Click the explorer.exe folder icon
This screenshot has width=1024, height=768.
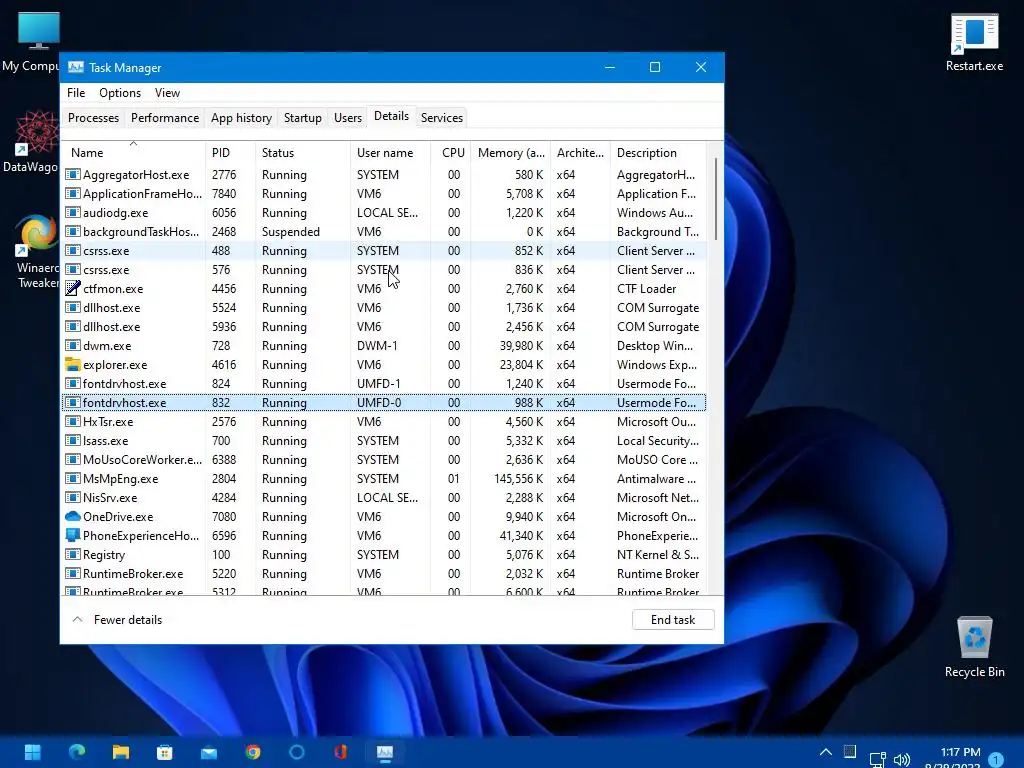pos(72,364)
